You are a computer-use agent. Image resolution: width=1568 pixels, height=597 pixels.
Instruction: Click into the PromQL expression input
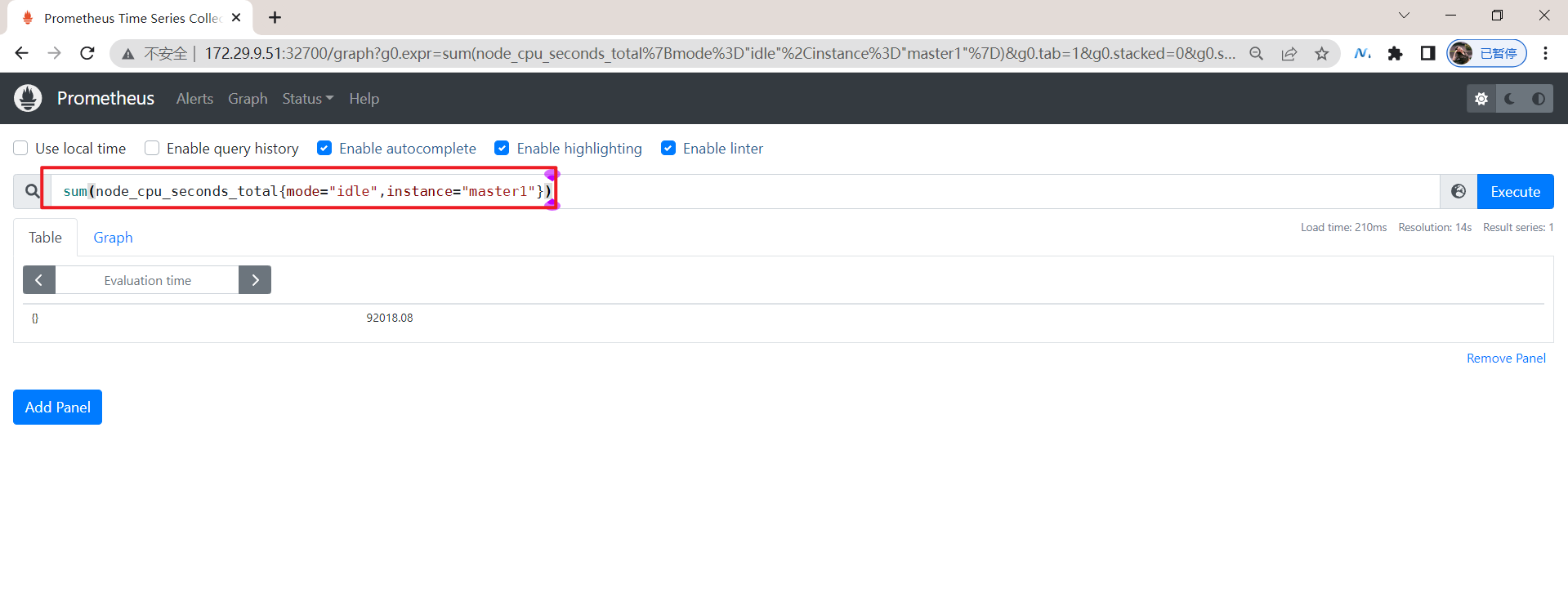[x=745, y=191]
